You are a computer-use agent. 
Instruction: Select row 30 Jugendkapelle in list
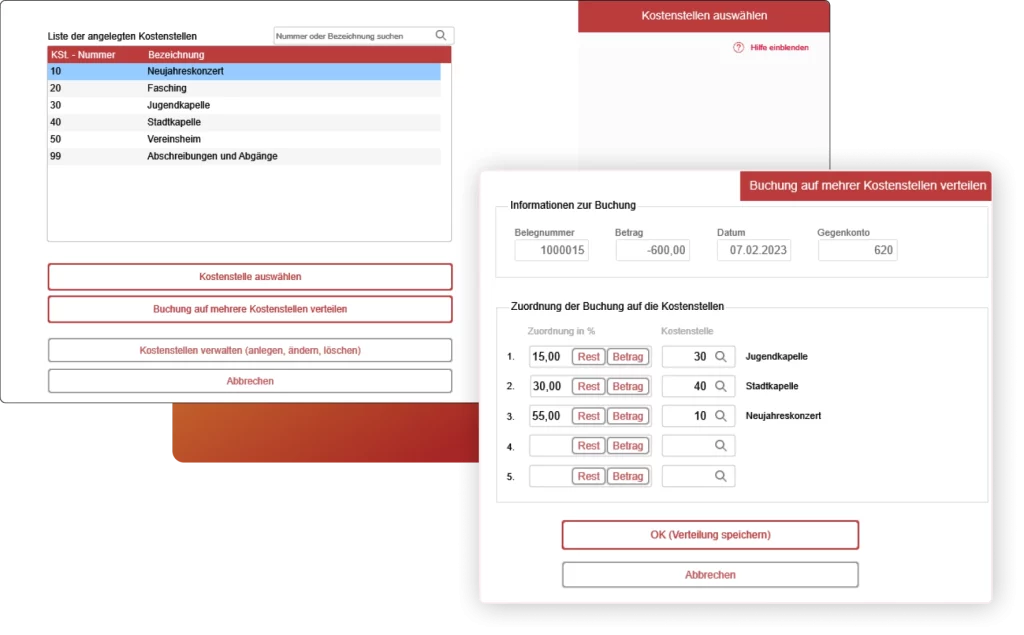[x=244, y=105]
